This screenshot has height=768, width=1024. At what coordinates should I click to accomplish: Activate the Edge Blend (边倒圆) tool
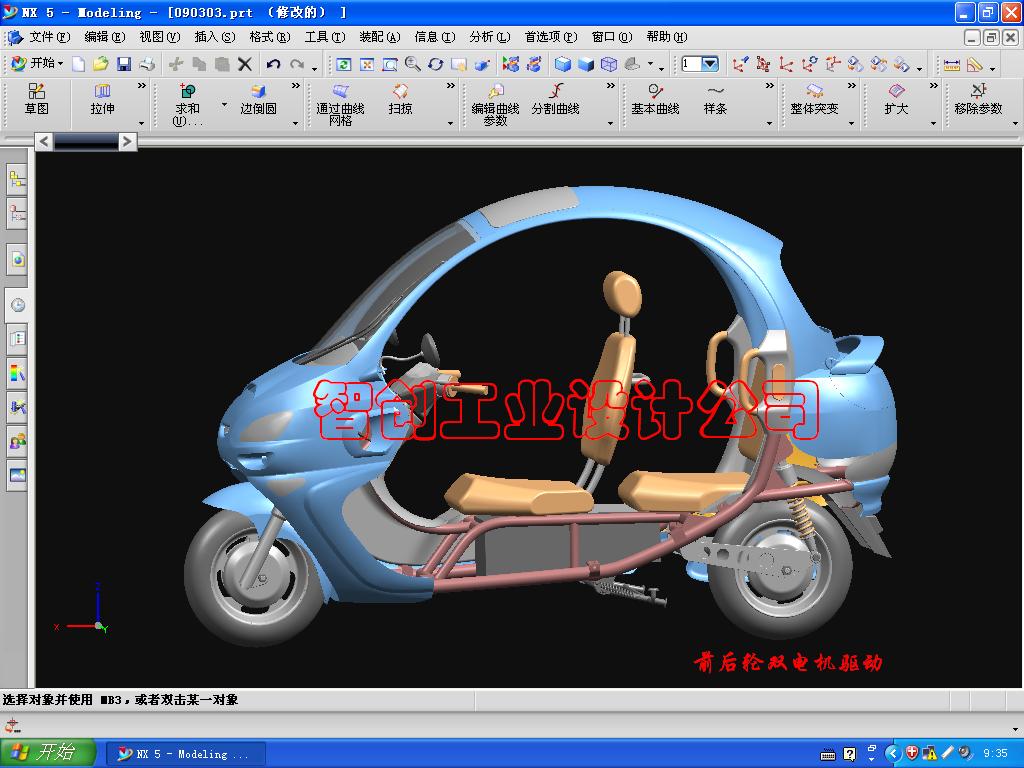(x=258, y=98)
